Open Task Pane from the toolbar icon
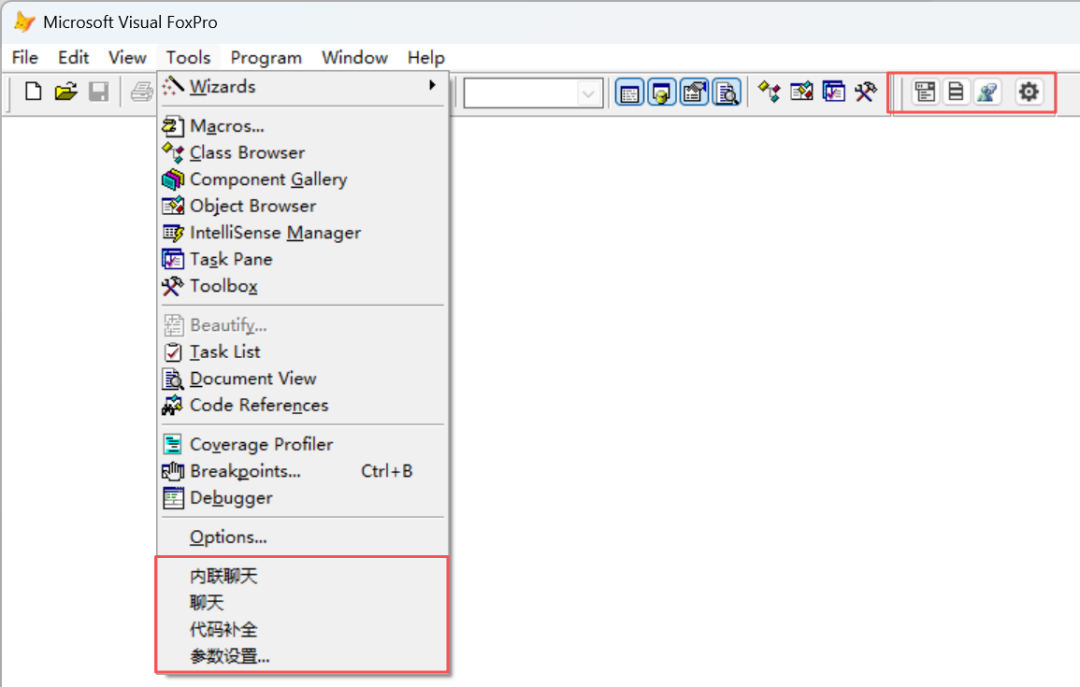This screenshot has height=687, width=1080. [833, 92]
